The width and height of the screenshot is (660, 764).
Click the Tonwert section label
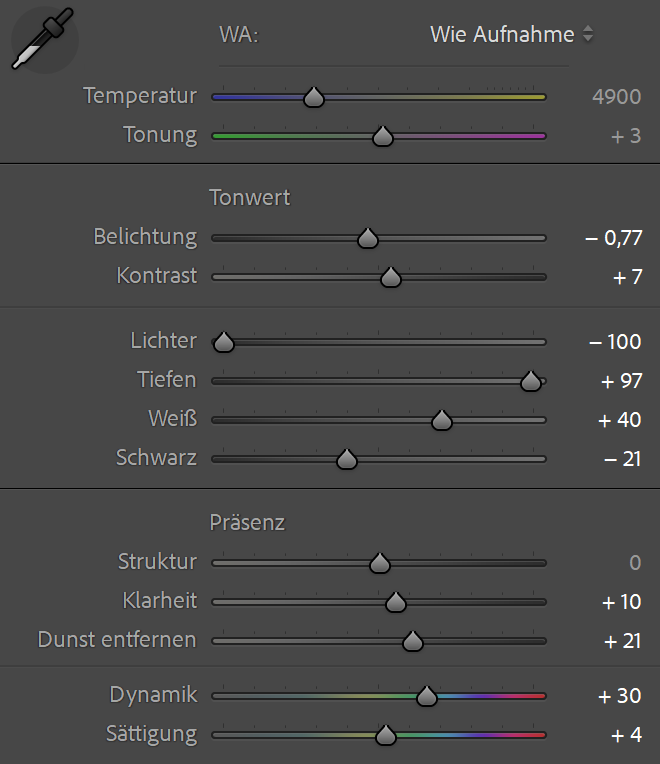tap(250, 197)
